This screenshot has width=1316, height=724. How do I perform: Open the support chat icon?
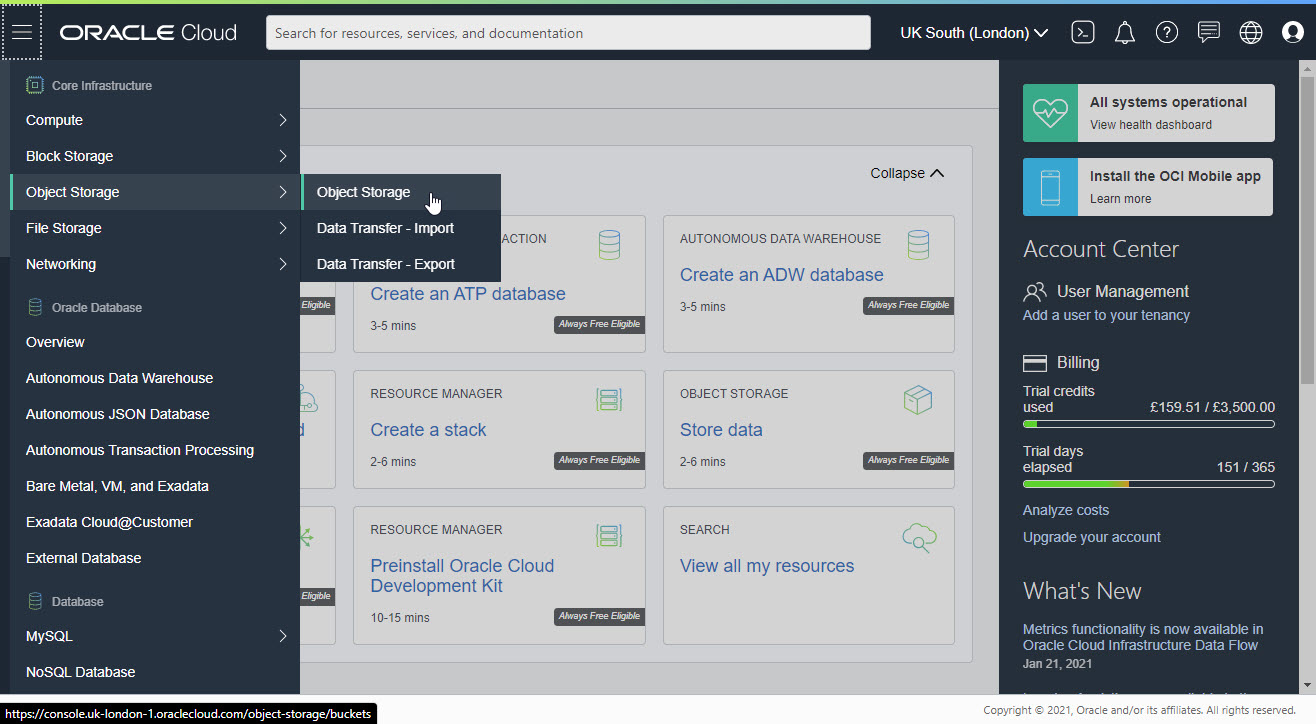point(1208,32)
